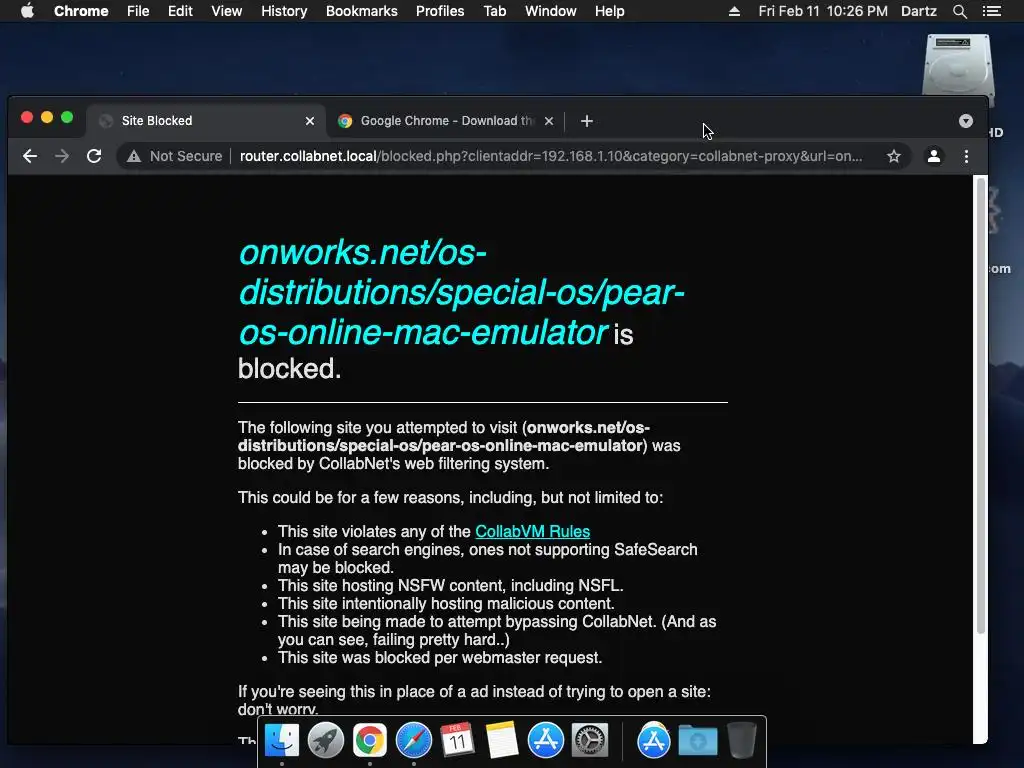Open Launchpad rocket in the Dock

click(326, 741)
